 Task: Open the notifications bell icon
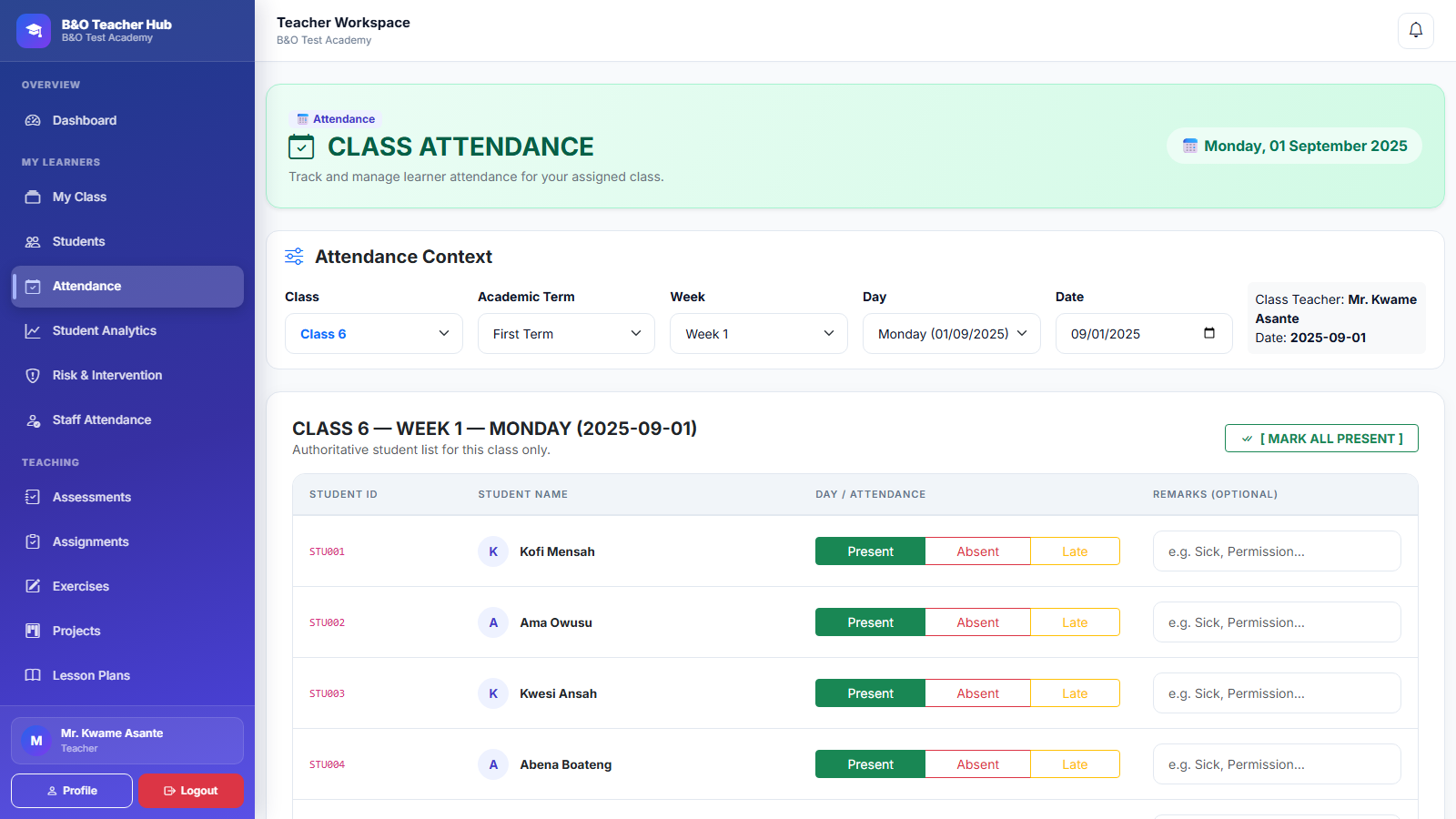point(1416,30)
